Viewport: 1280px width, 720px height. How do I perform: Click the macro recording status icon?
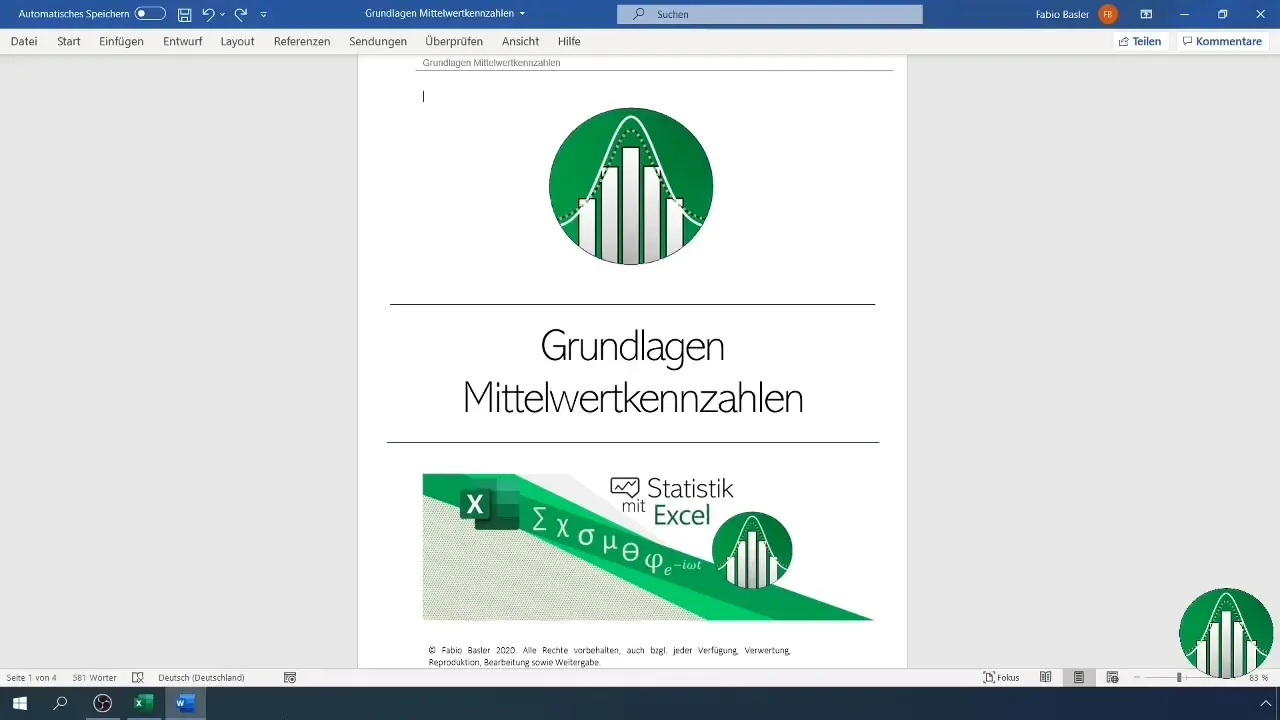(x=290, y=677)
